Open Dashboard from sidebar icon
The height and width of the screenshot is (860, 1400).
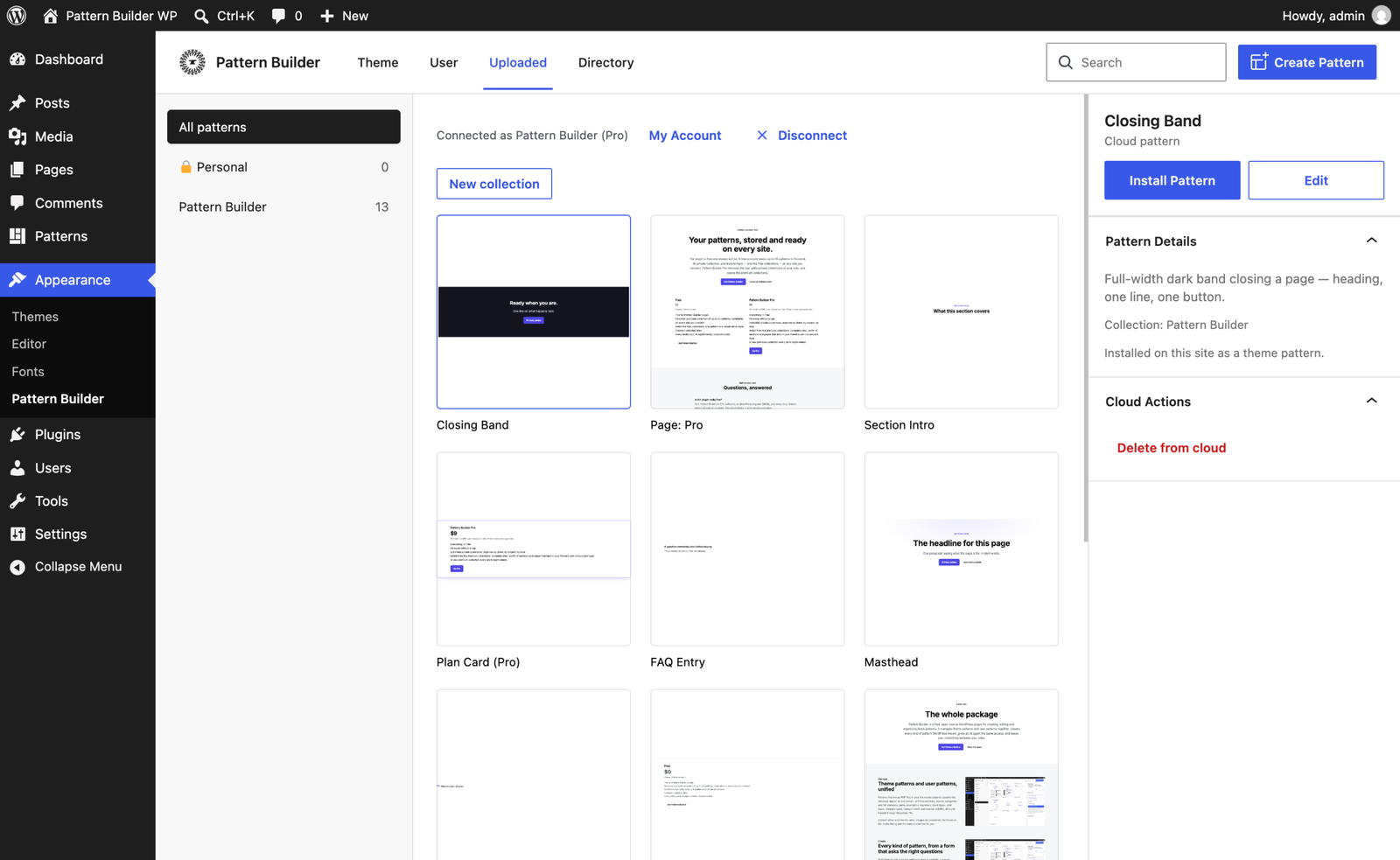click(17, 59)
